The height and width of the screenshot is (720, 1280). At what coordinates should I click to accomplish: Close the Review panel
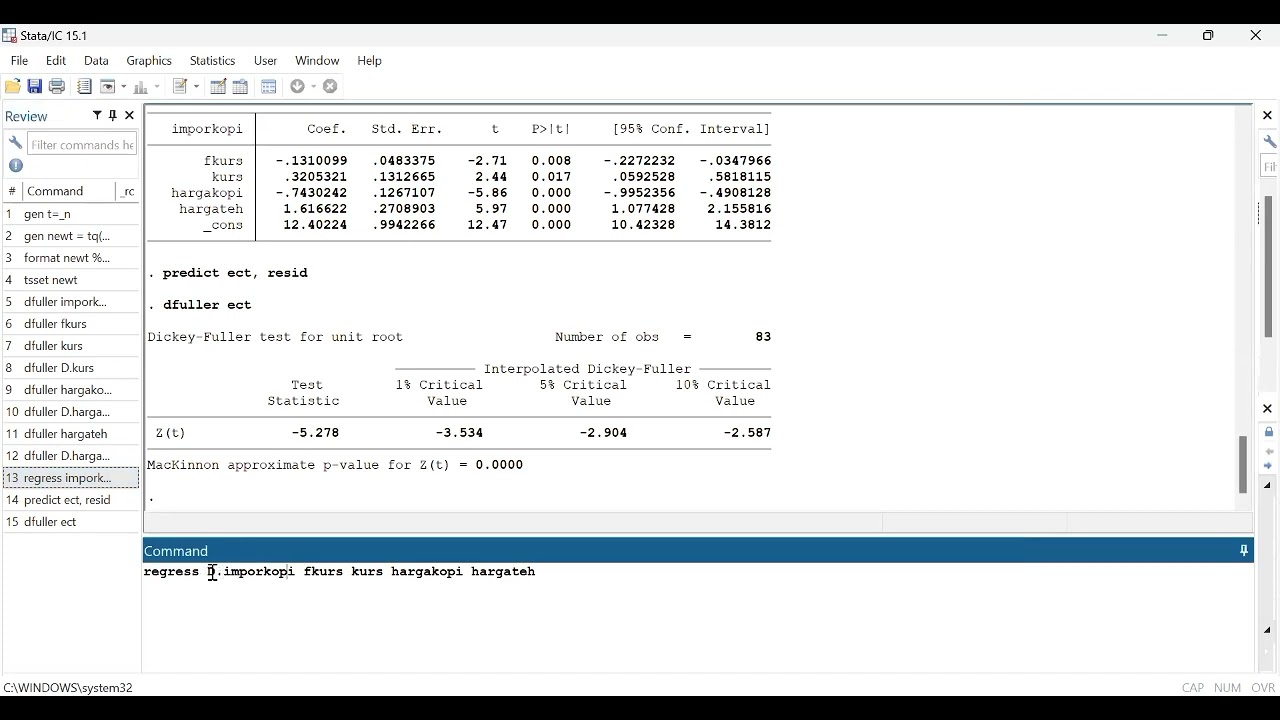(x=129, y=116)
